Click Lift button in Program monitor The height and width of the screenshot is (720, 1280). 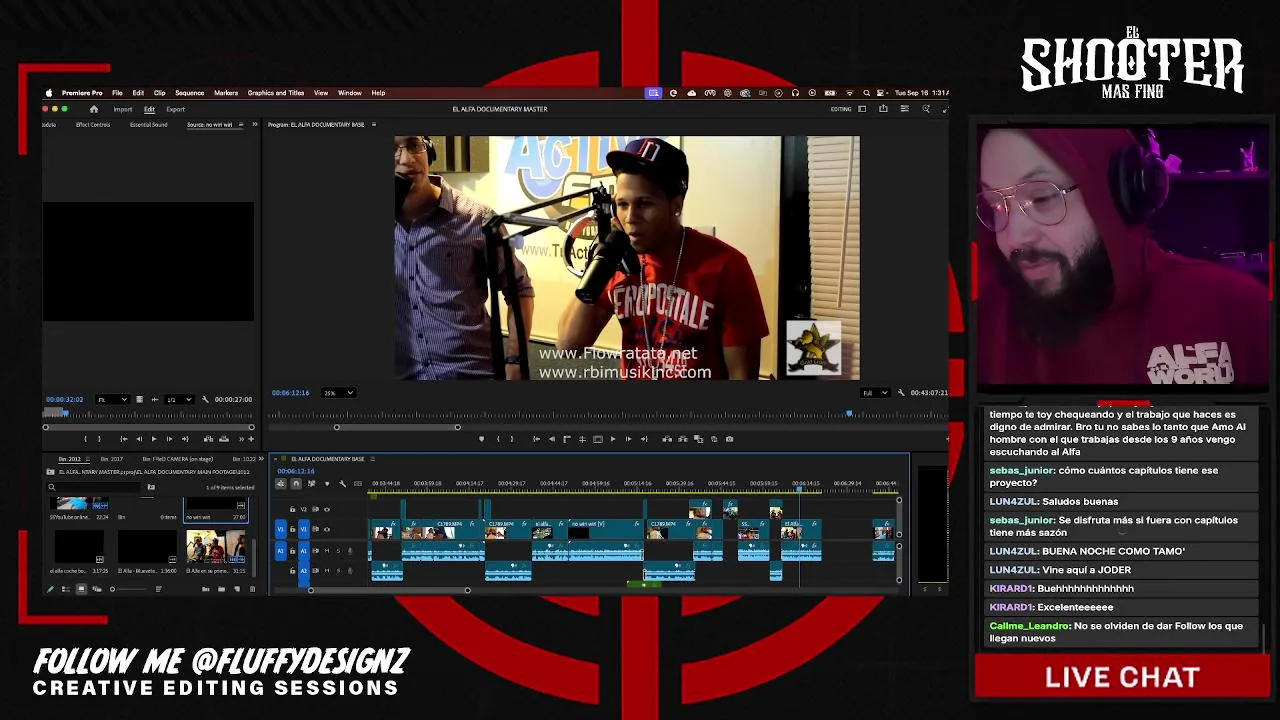point(667,439)
